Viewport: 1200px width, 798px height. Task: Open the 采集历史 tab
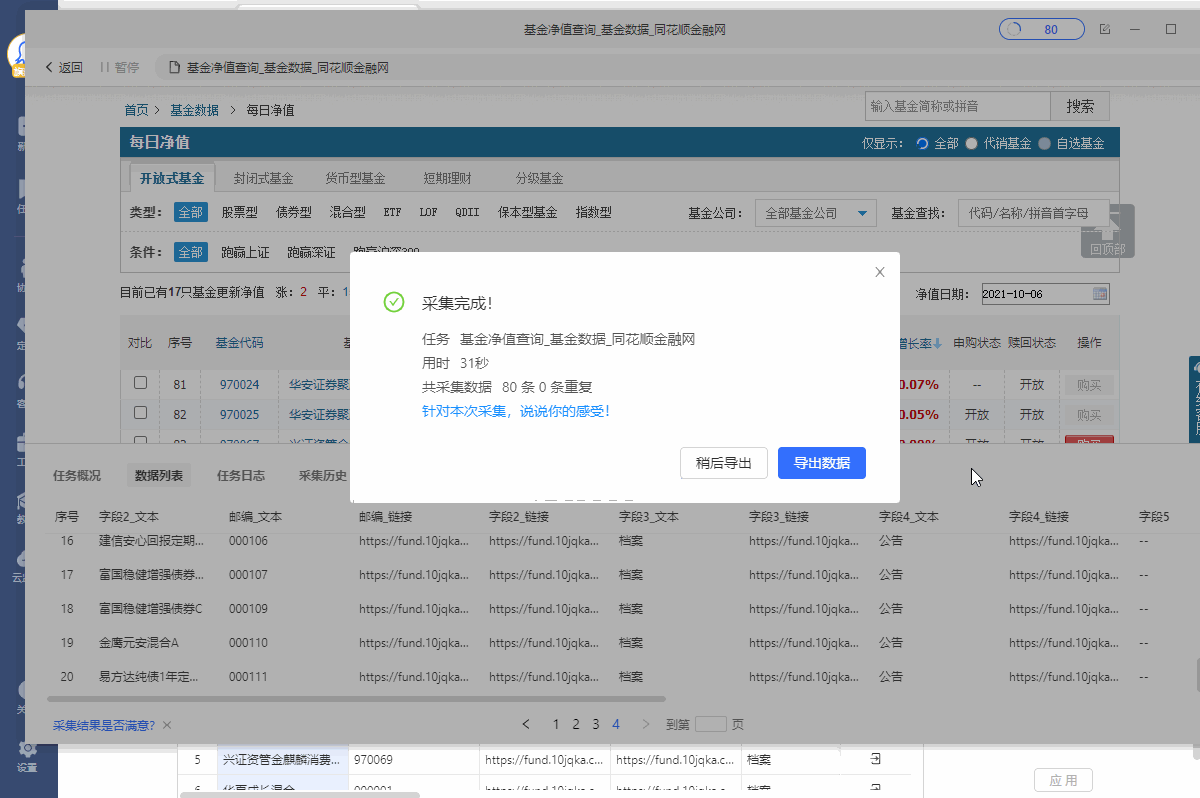(323, 476)
